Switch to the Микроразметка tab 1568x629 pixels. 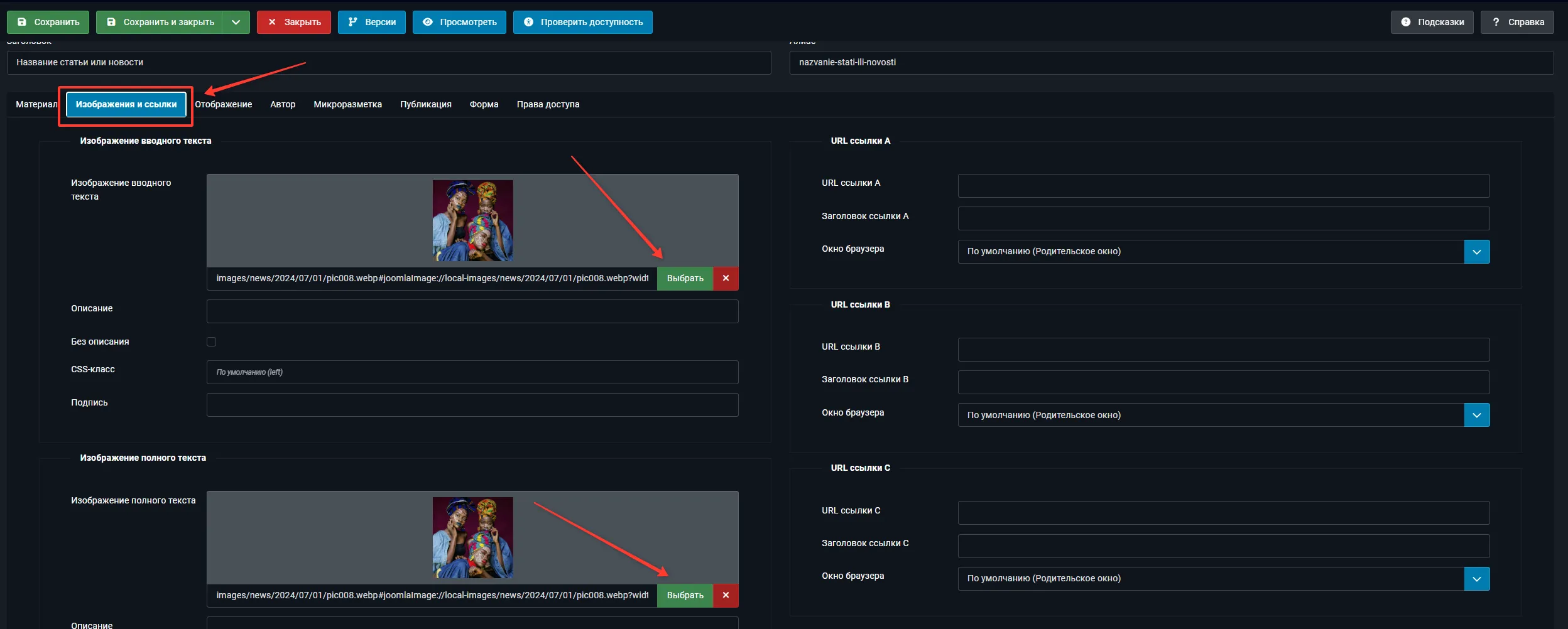tap(347, 104)
